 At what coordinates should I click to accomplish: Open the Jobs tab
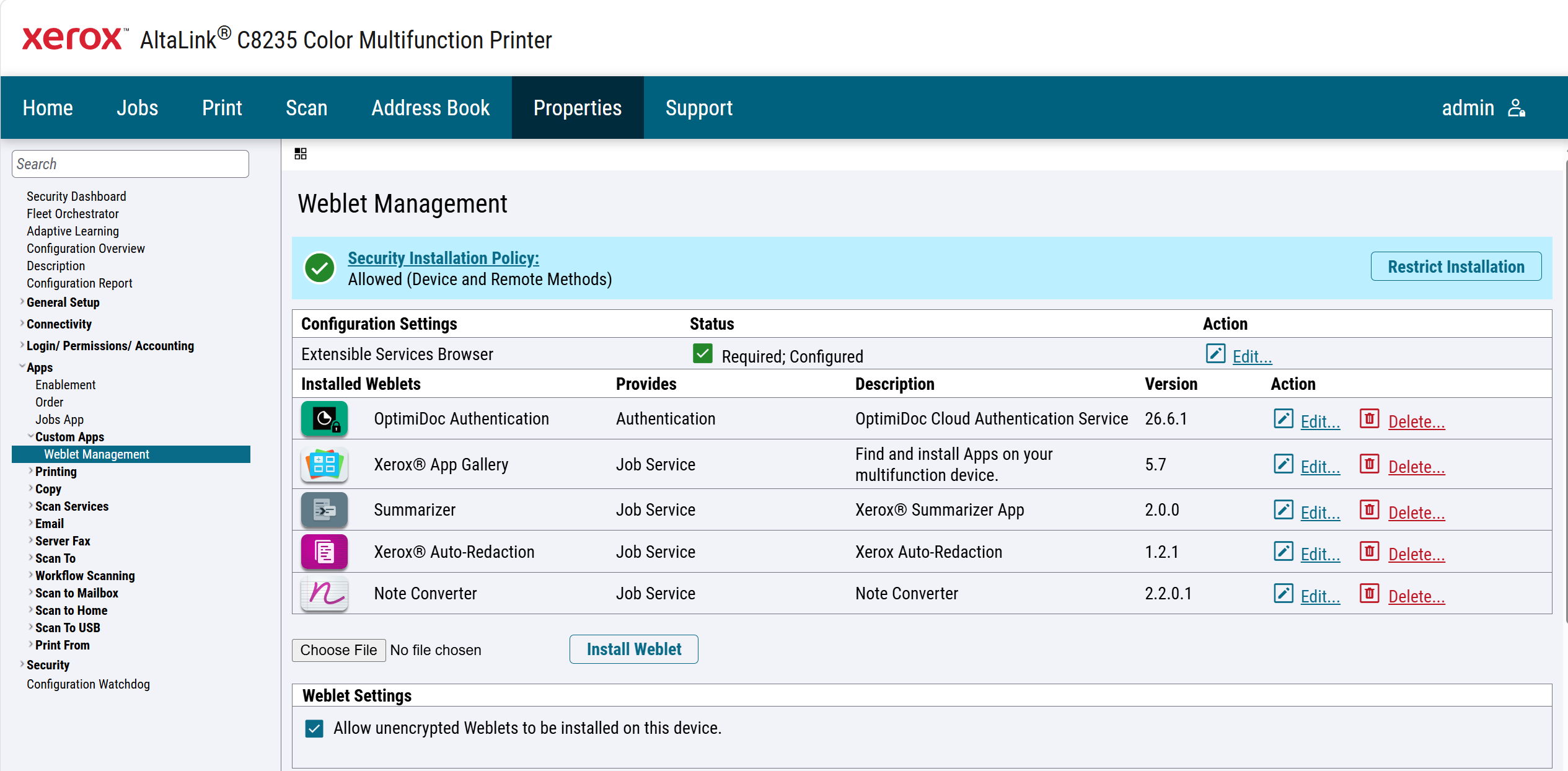pyautogui.click(x=138, y=108)
